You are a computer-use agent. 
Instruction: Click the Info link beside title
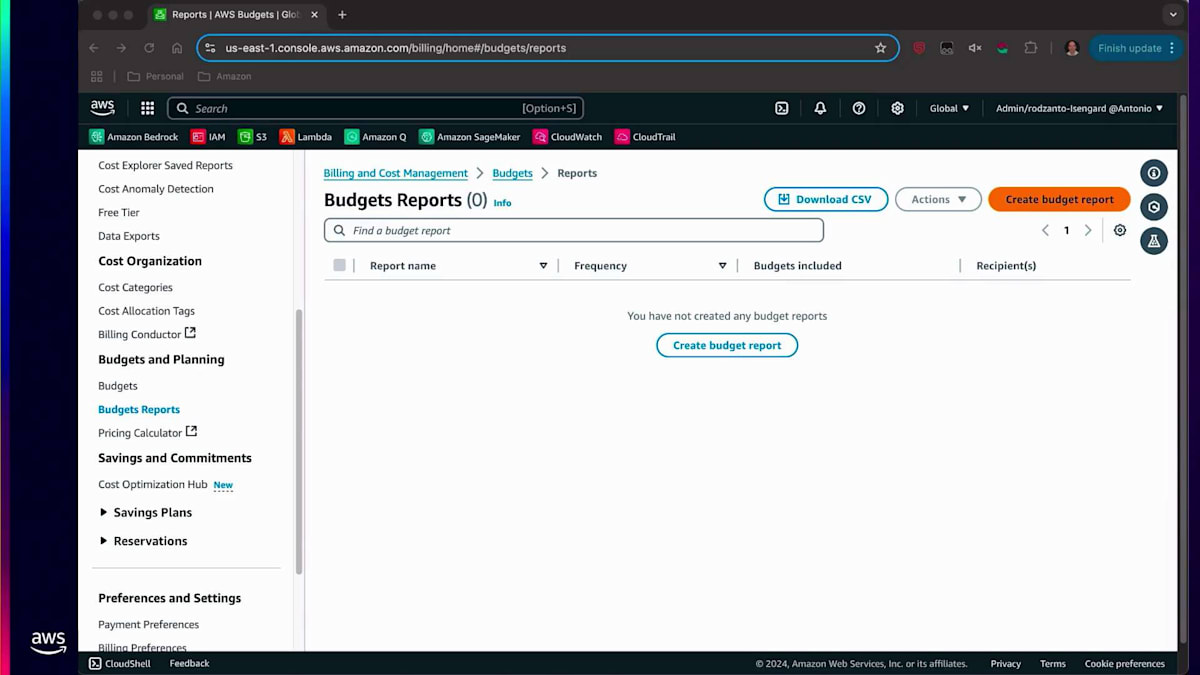click(x=502, y=203)
